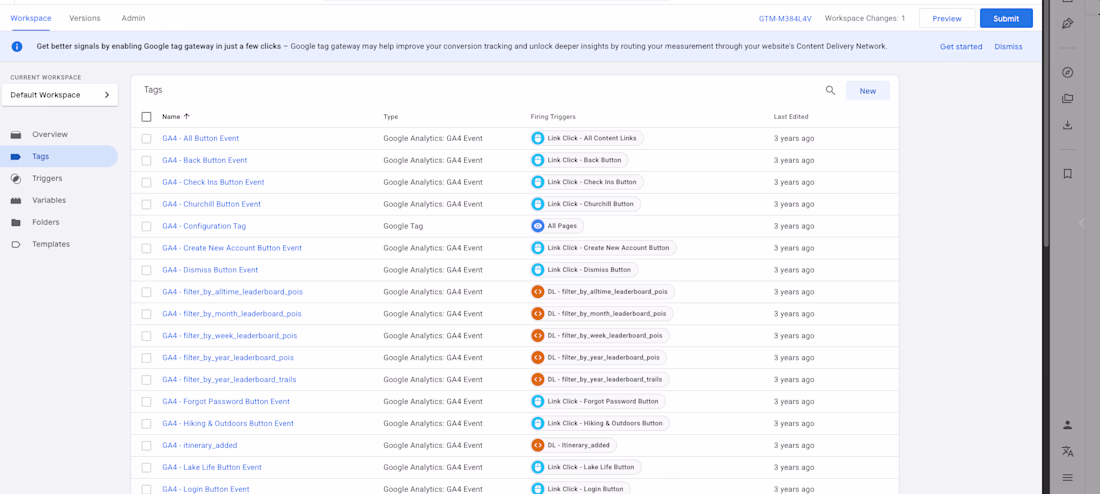Screen dimensions: 1100x494
Task: Click the info icon in the banner
Action: (x=17, y=46)
